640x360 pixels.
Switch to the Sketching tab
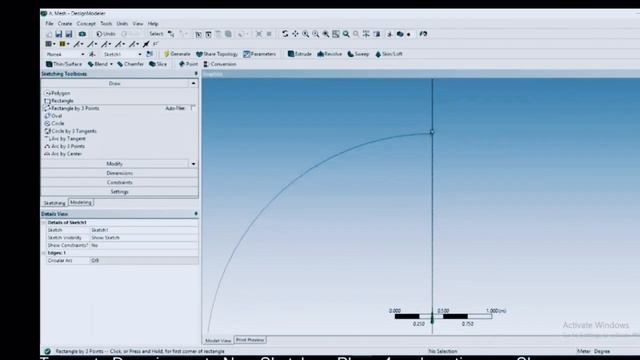point(54,203)
